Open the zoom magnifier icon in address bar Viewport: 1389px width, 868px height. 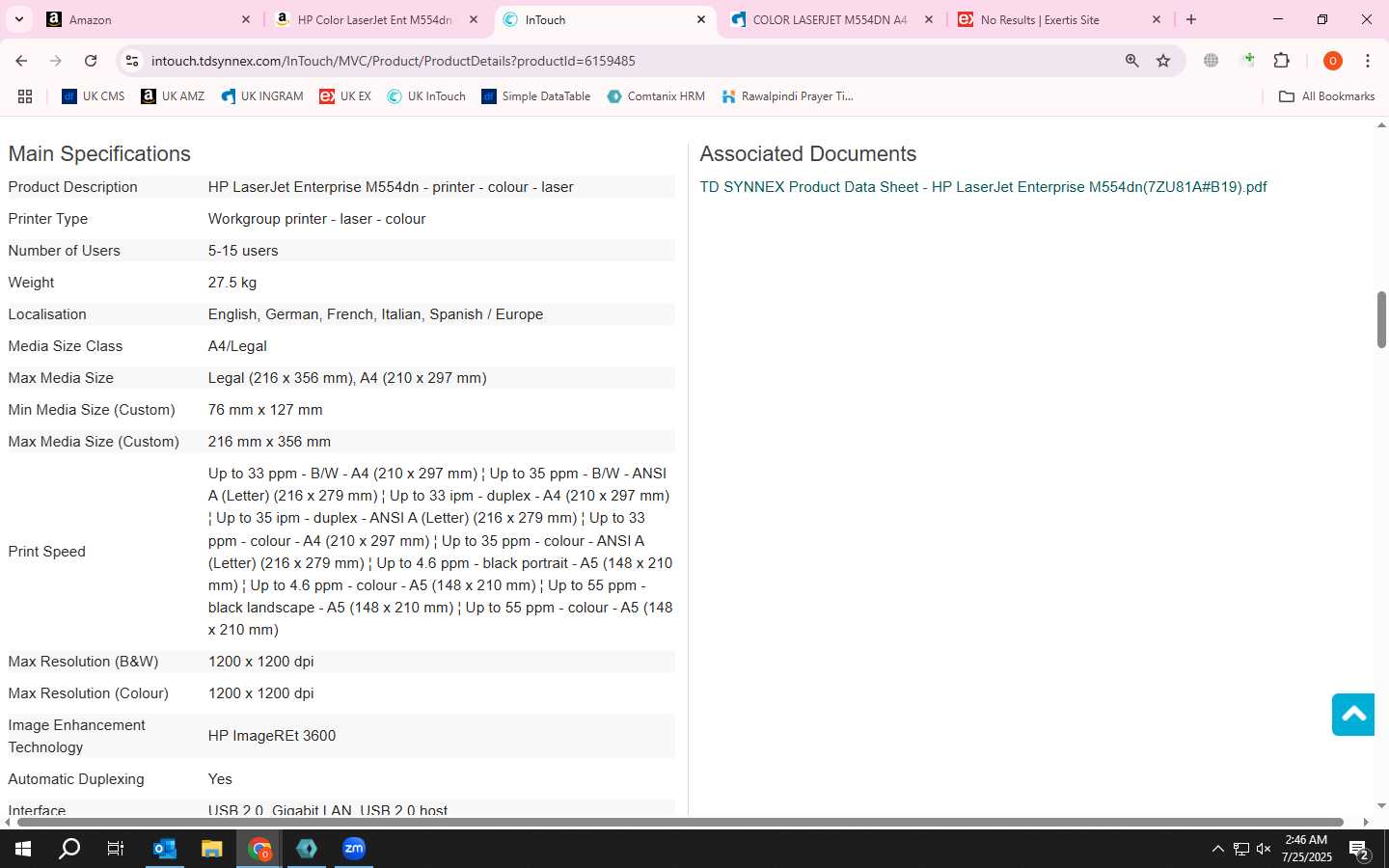[x=1132, y=61]
